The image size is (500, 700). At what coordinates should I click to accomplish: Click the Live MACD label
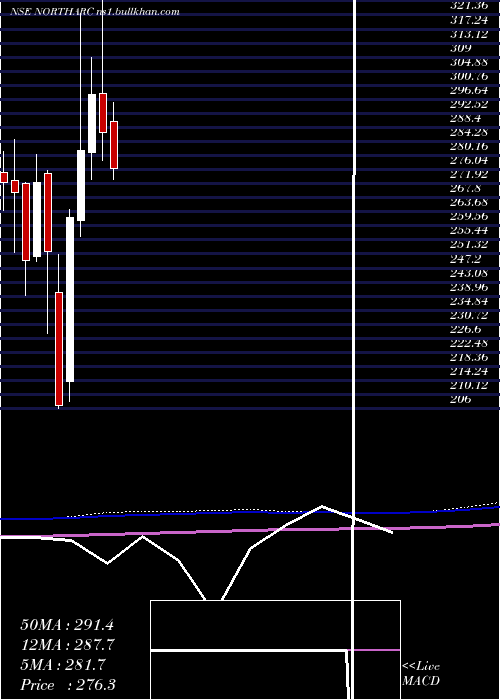click(421, 674)
